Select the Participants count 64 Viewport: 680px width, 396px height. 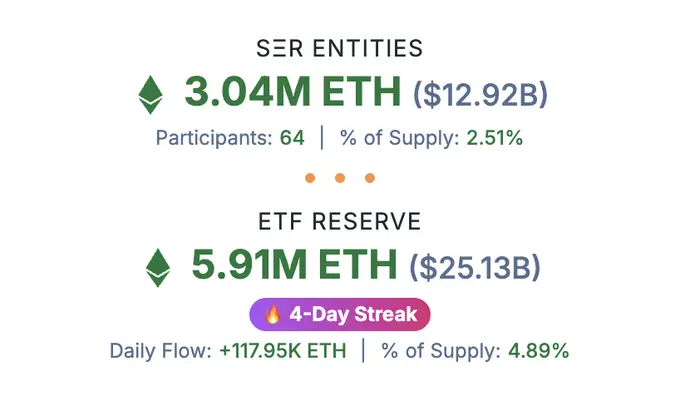[292, 138]
